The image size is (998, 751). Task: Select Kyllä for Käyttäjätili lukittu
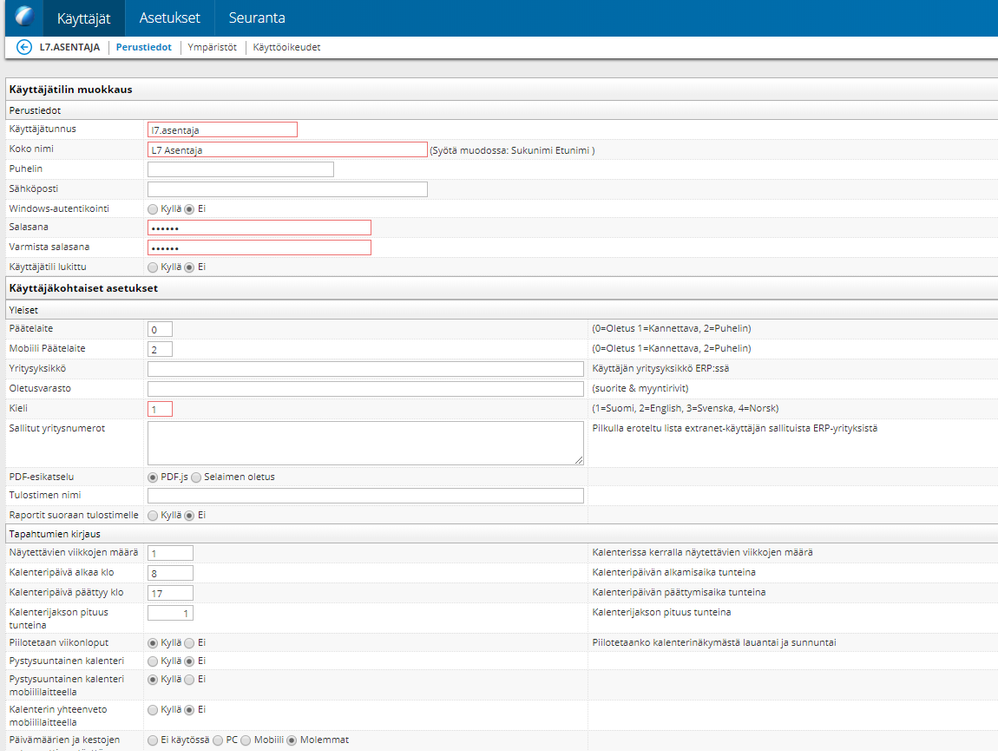click(x=153, y=267)
